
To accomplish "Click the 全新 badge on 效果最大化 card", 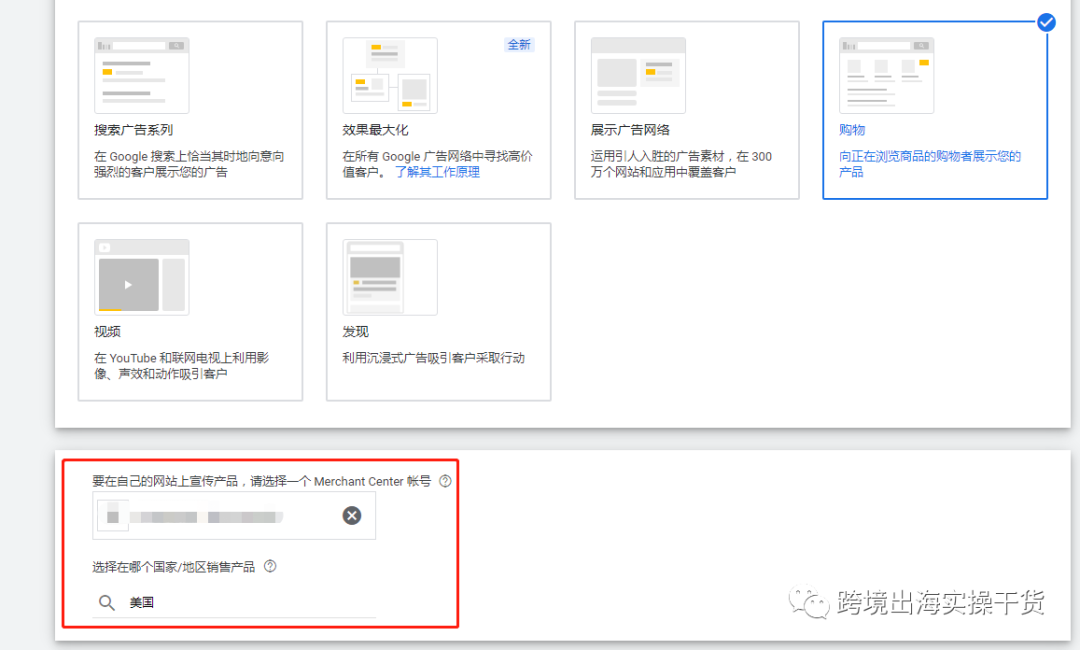I will tap(519, 44).
